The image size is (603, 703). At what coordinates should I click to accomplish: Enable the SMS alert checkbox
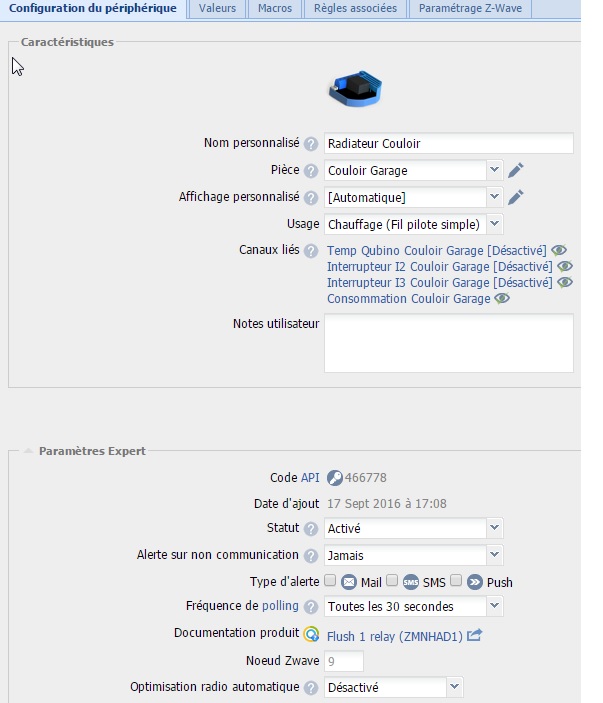(x=392, y=580)
